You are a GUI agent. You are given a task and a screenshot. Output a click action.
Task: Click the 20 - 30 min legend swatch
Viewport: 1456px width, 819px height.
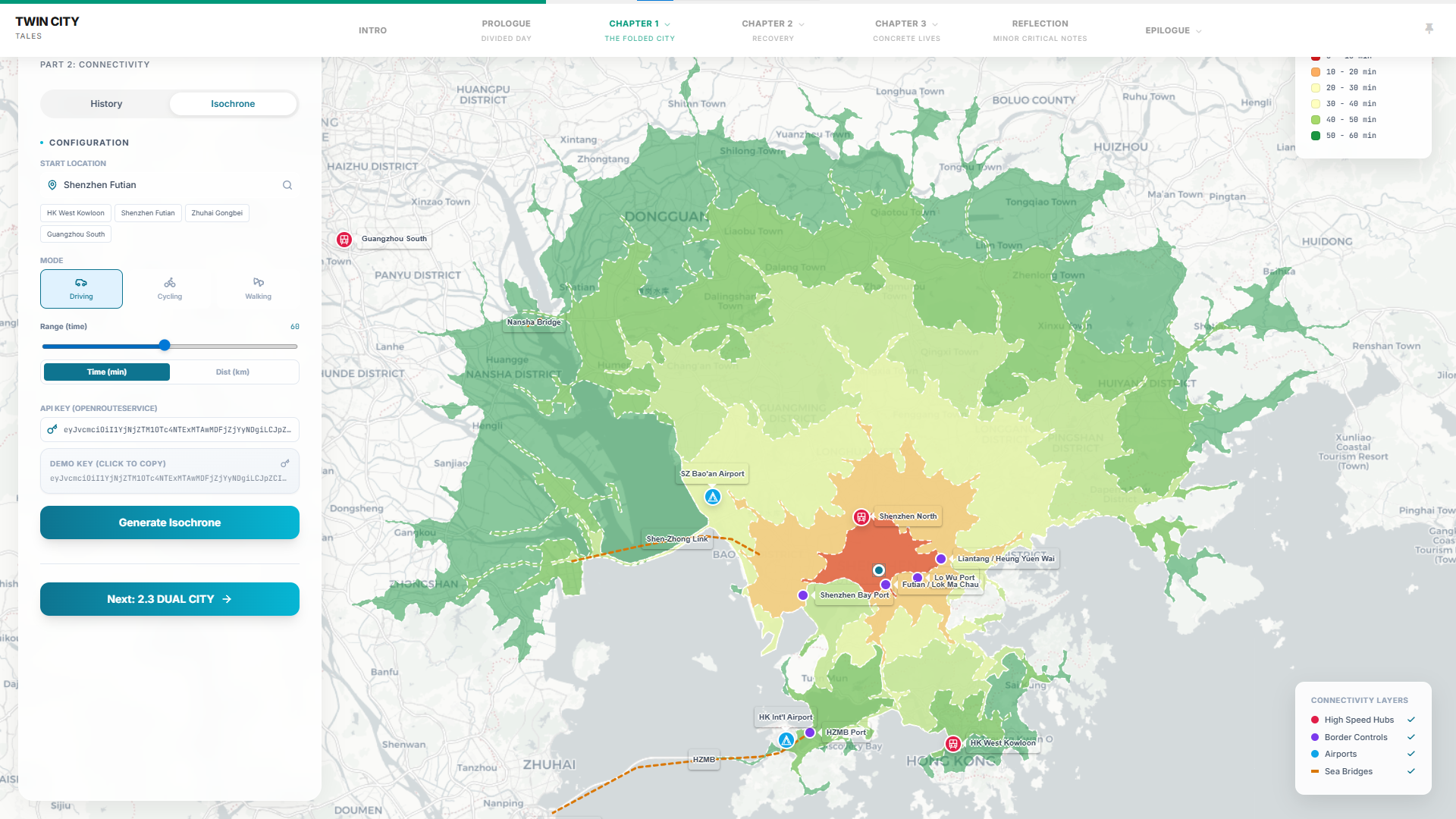1316,88
